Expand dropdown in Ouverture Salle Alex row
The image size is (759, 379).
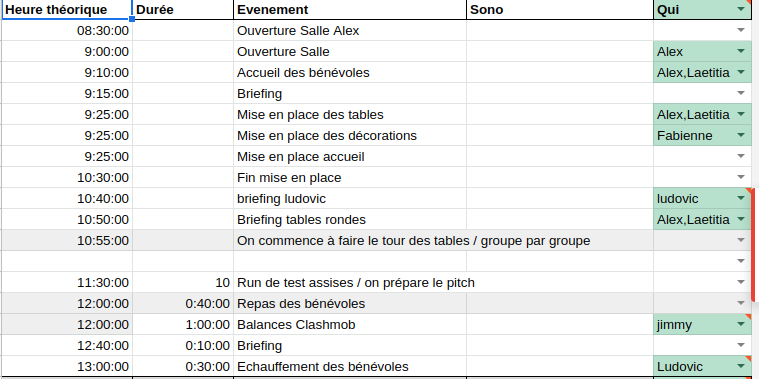[x=741, y=30]
